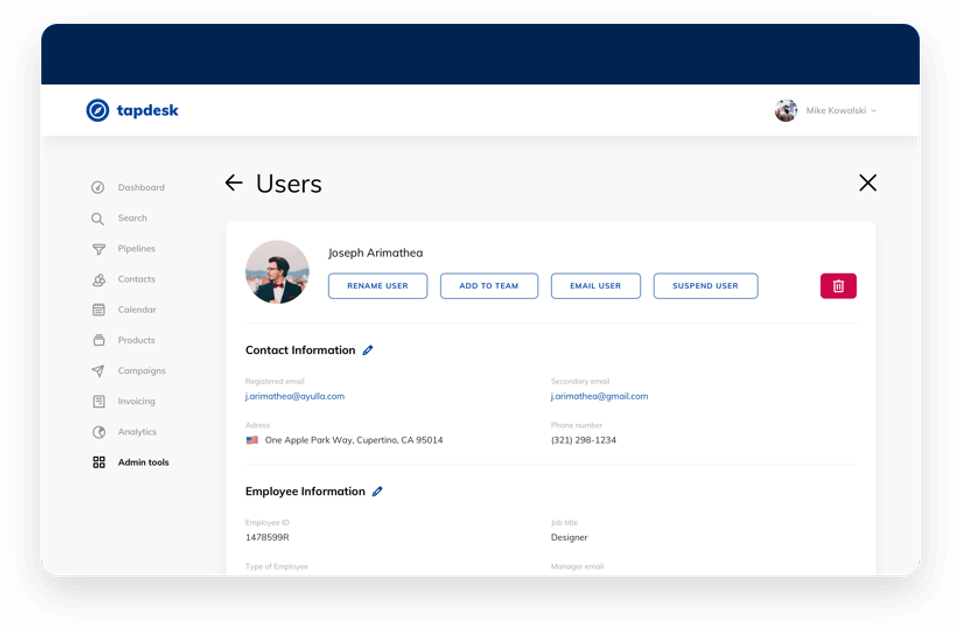The width and height of the screenshot is (960, 632).
Task: Click the Joseph Arimathea name text
Action: (x=375, y=253)
